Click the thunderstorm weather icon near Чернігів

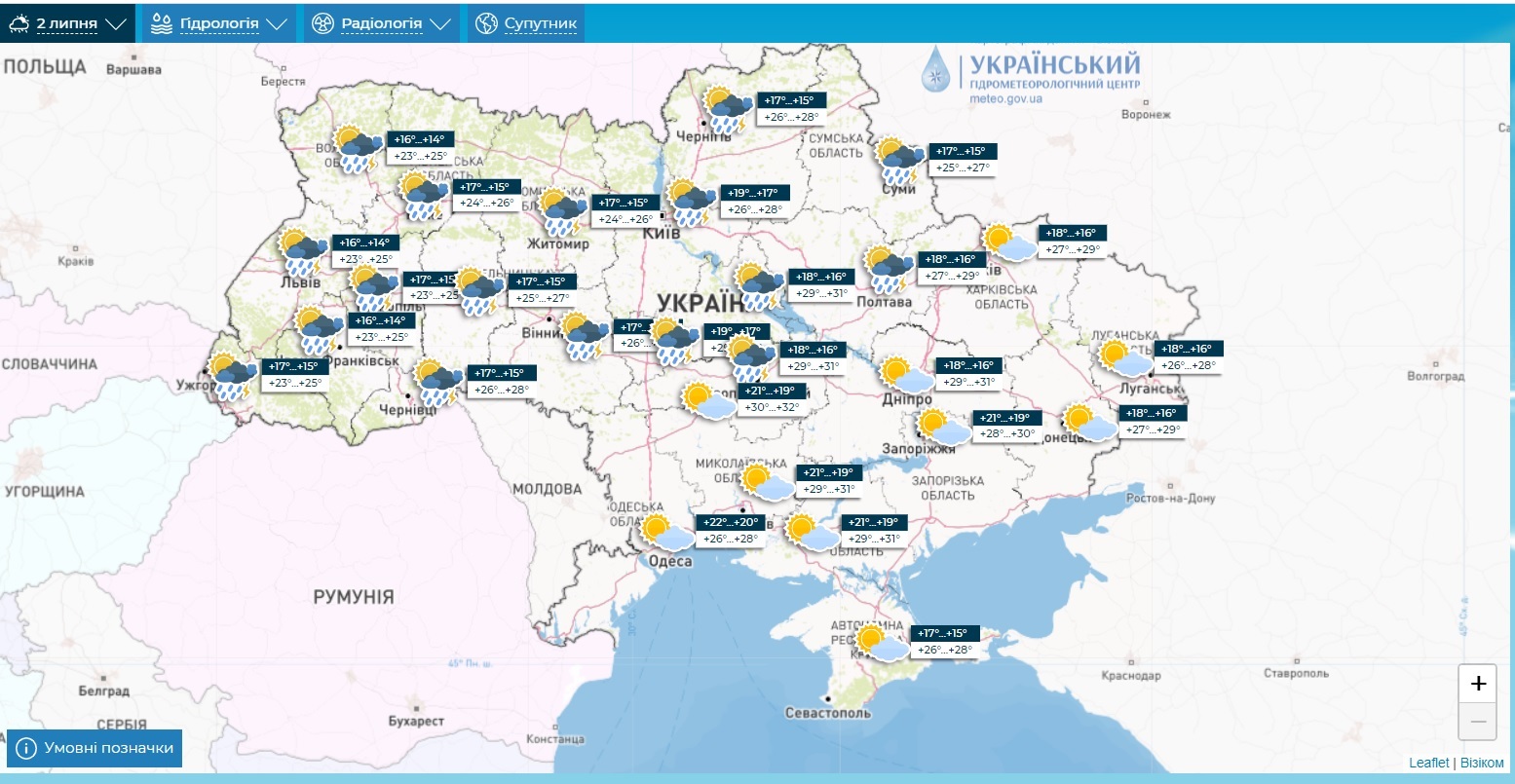point(728,109)
